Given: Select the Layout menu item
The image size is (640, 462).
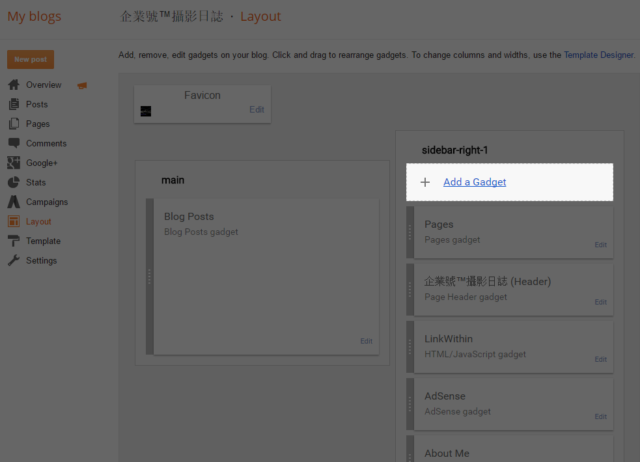Looking at the screenshot, I should coord(38,221).
